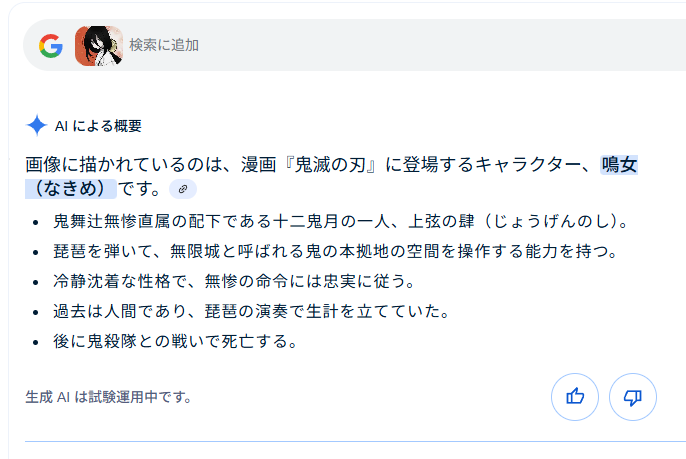Click the 過去は人間であり bullet line
The height and width of the screenshot is (459, 686).
(x=251, y=311)
